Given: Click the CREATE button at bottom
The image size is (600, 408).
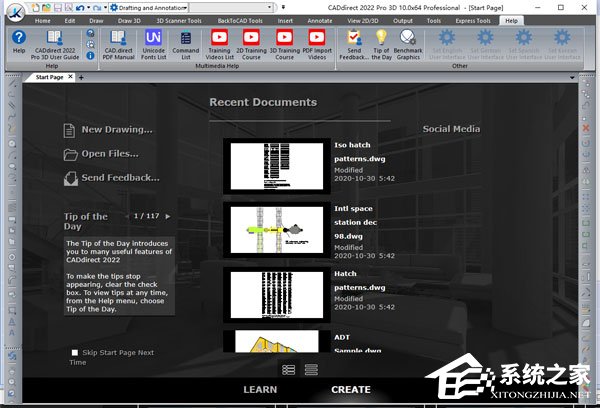Looking at the screenshot, I should click(x=351, y=390).
